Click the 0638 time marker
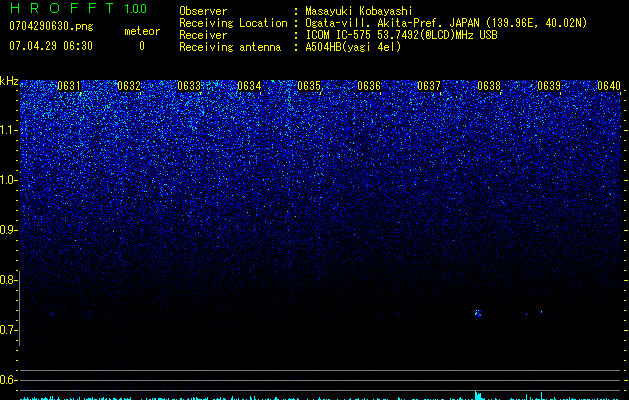Image resolution: width=629 pixels, height=400 pixels. click(489, 86)
